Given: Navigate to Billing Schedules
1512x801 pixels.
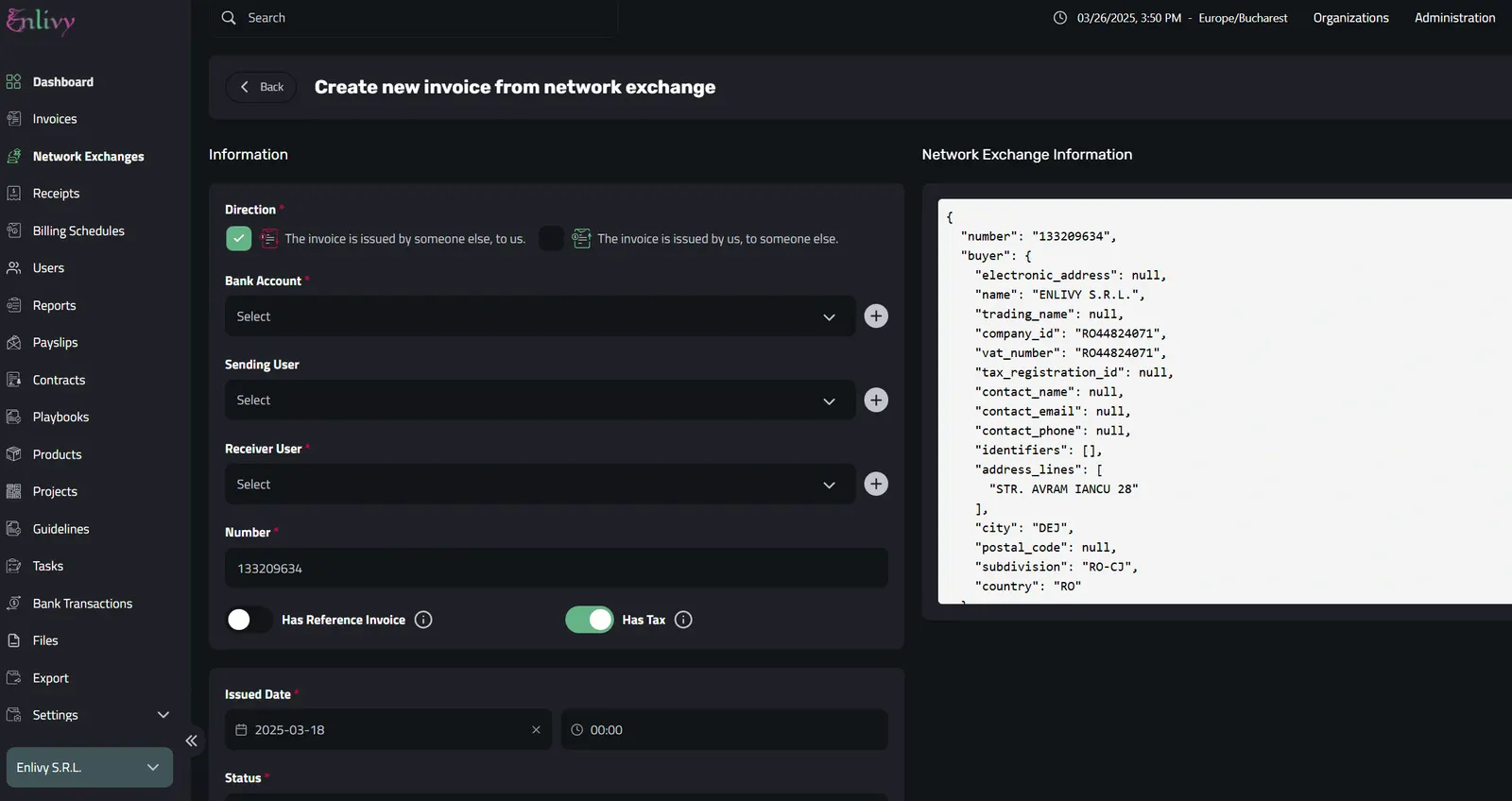Looking at the screenshot, I should (78, 230).
